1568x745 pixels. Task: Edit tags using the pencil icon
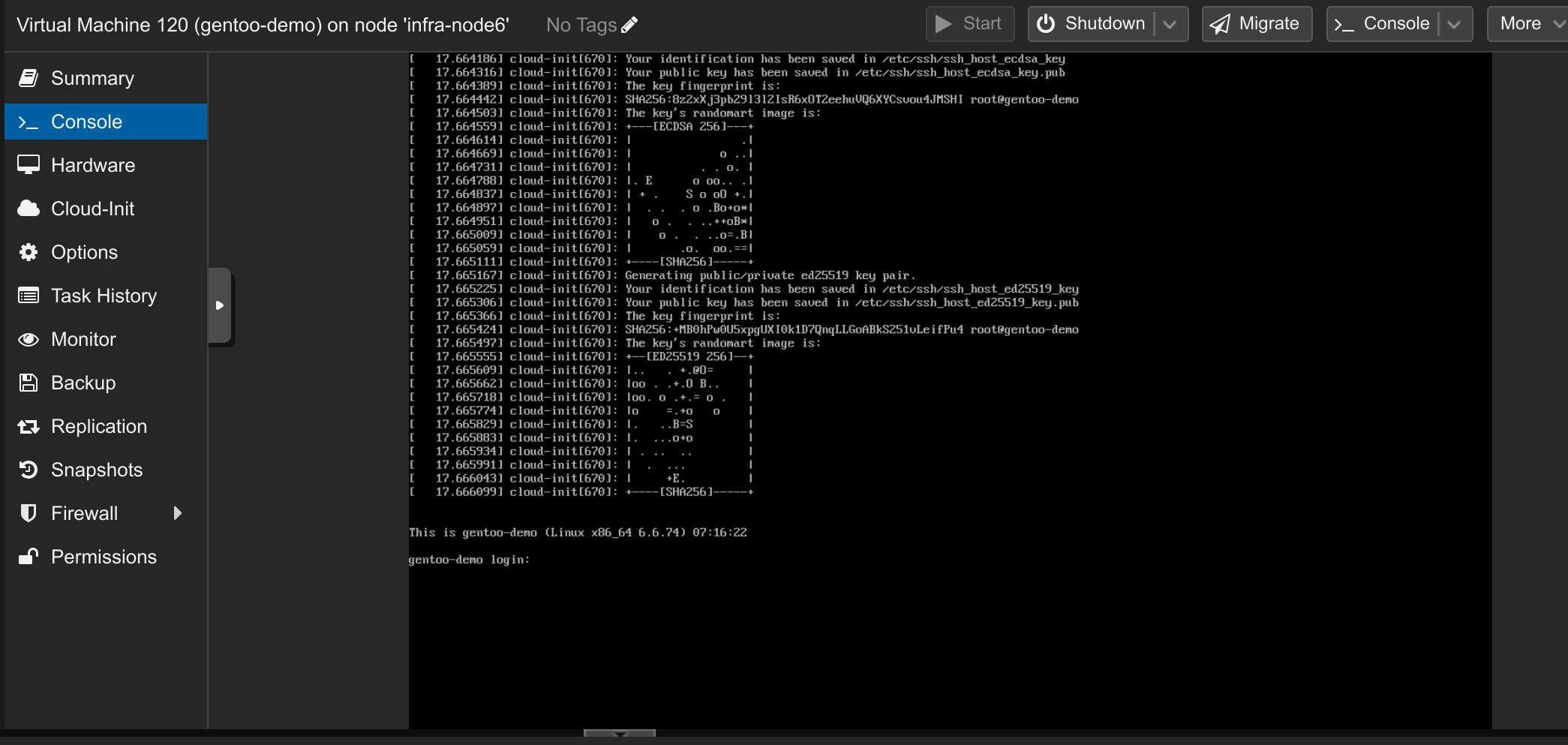tap(630, 25)
